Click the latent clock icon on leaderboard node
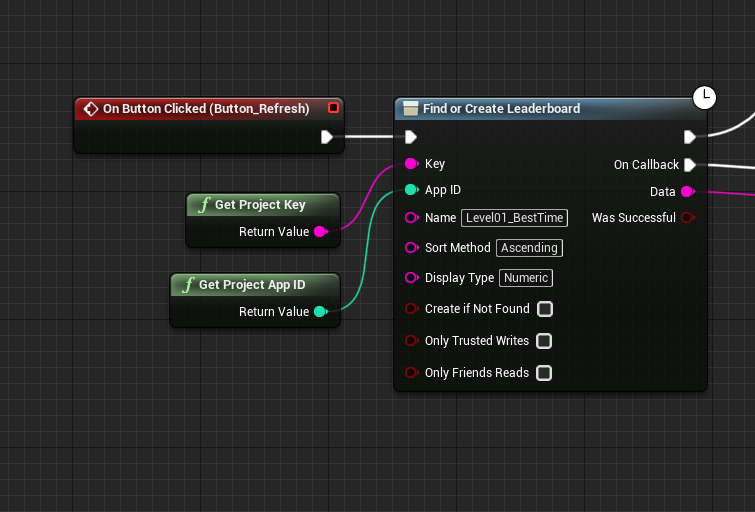The image size is (755, 512). pos(705,97)
